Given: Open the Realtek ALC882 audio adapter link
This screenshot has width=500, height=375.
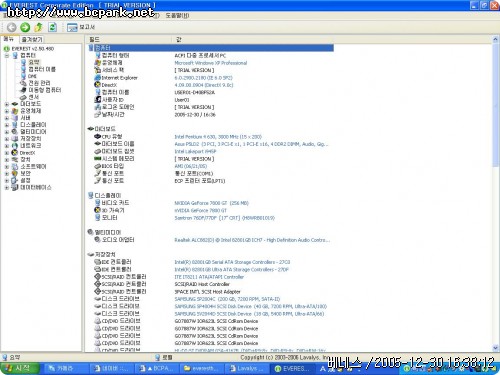Looking at the screenshot, I should tap(252, 240).
